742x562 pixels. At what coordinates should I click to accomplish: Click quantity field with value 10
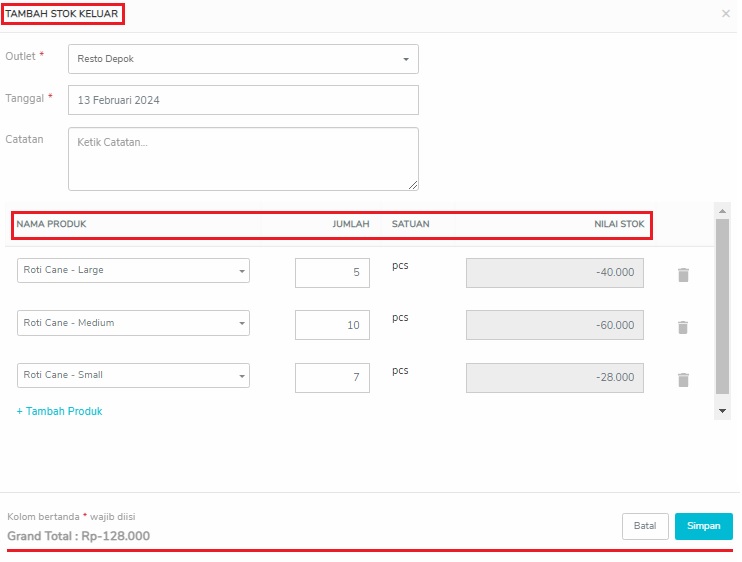(332, 325)
